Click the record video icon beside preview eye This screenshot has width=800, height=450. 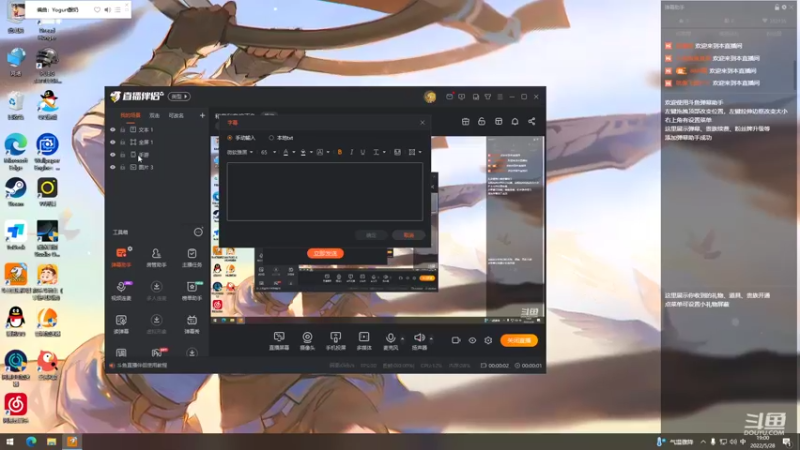tap(456, 340)
